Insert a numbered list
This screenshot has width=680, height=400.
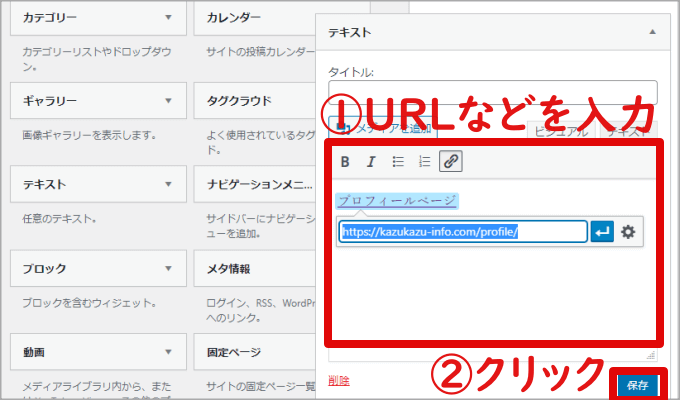pos(424,162)
